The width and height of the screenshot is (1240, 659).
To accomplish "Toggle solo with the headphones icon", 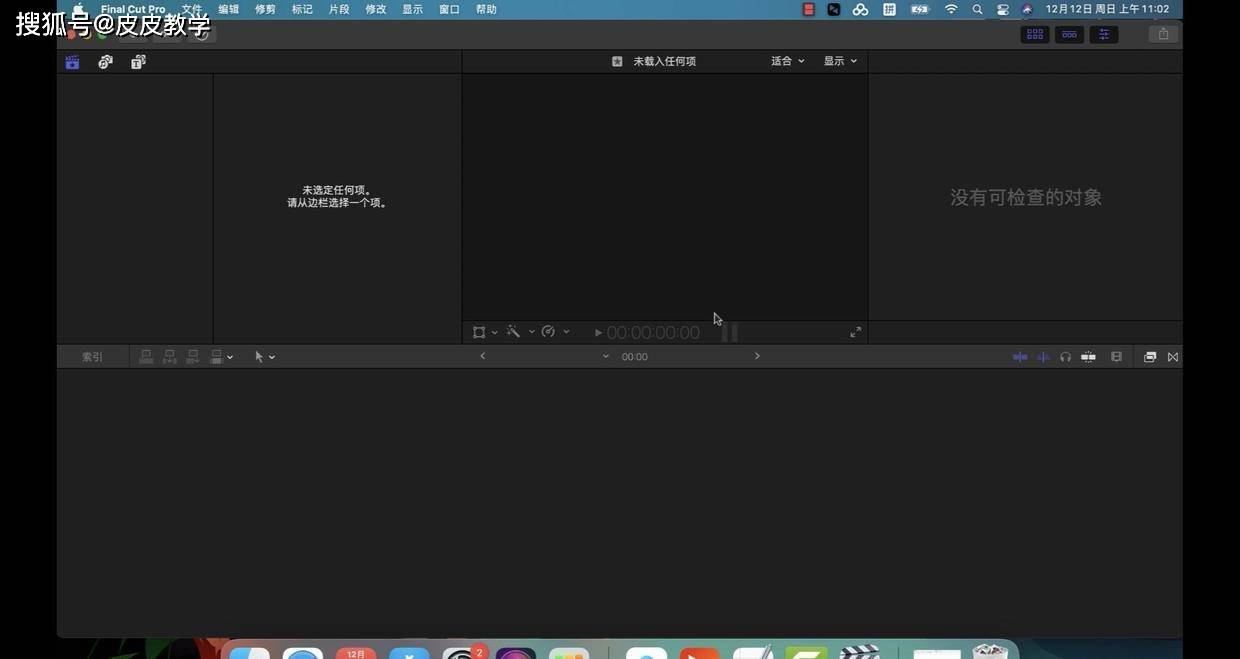I will 1065,356.
